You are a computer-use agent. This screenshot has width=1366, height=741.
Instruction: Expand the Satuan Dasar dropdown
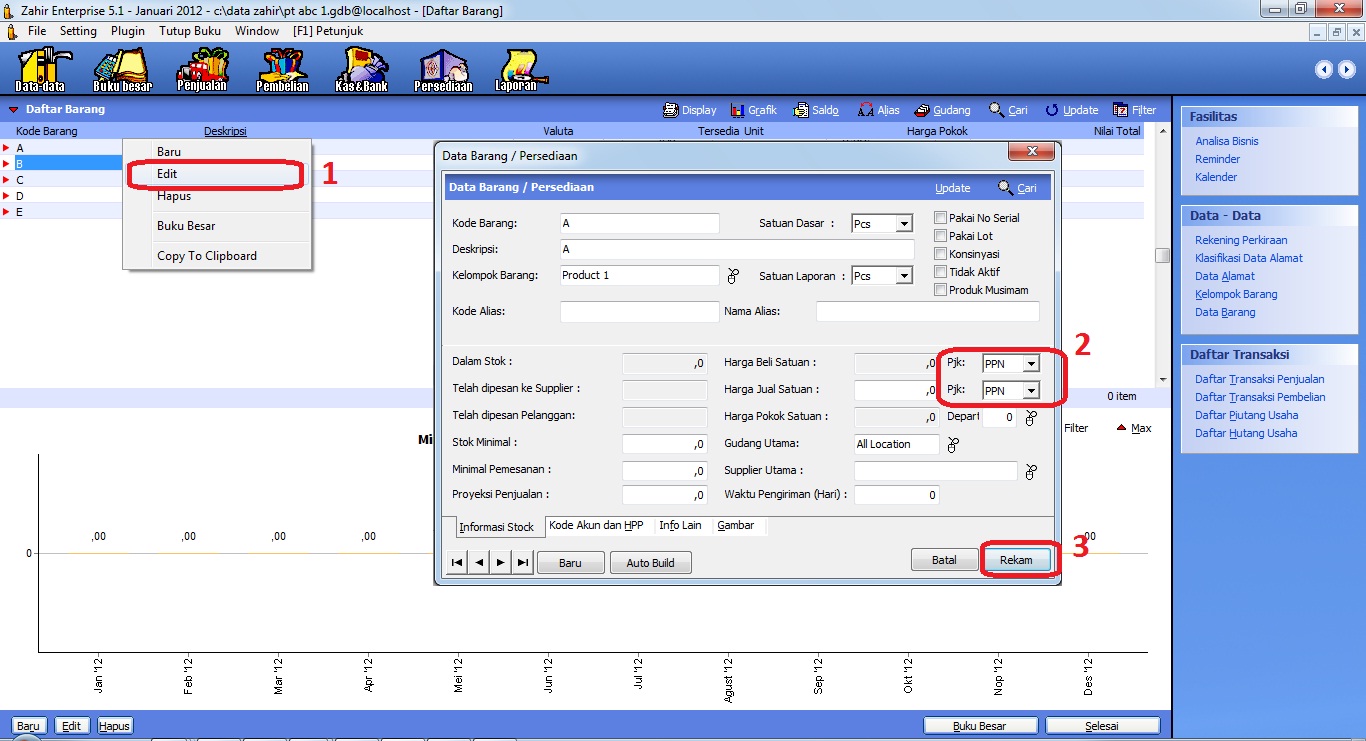(903, 224)
